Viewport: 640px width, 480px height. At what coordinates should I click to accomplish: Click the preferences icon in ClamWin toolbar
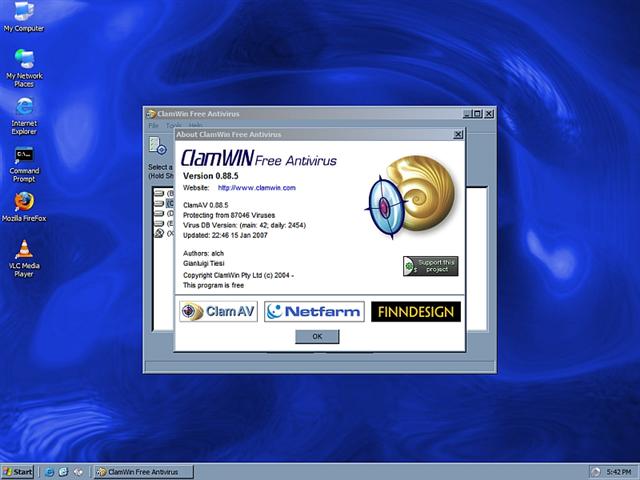click(x=158, y=146)
